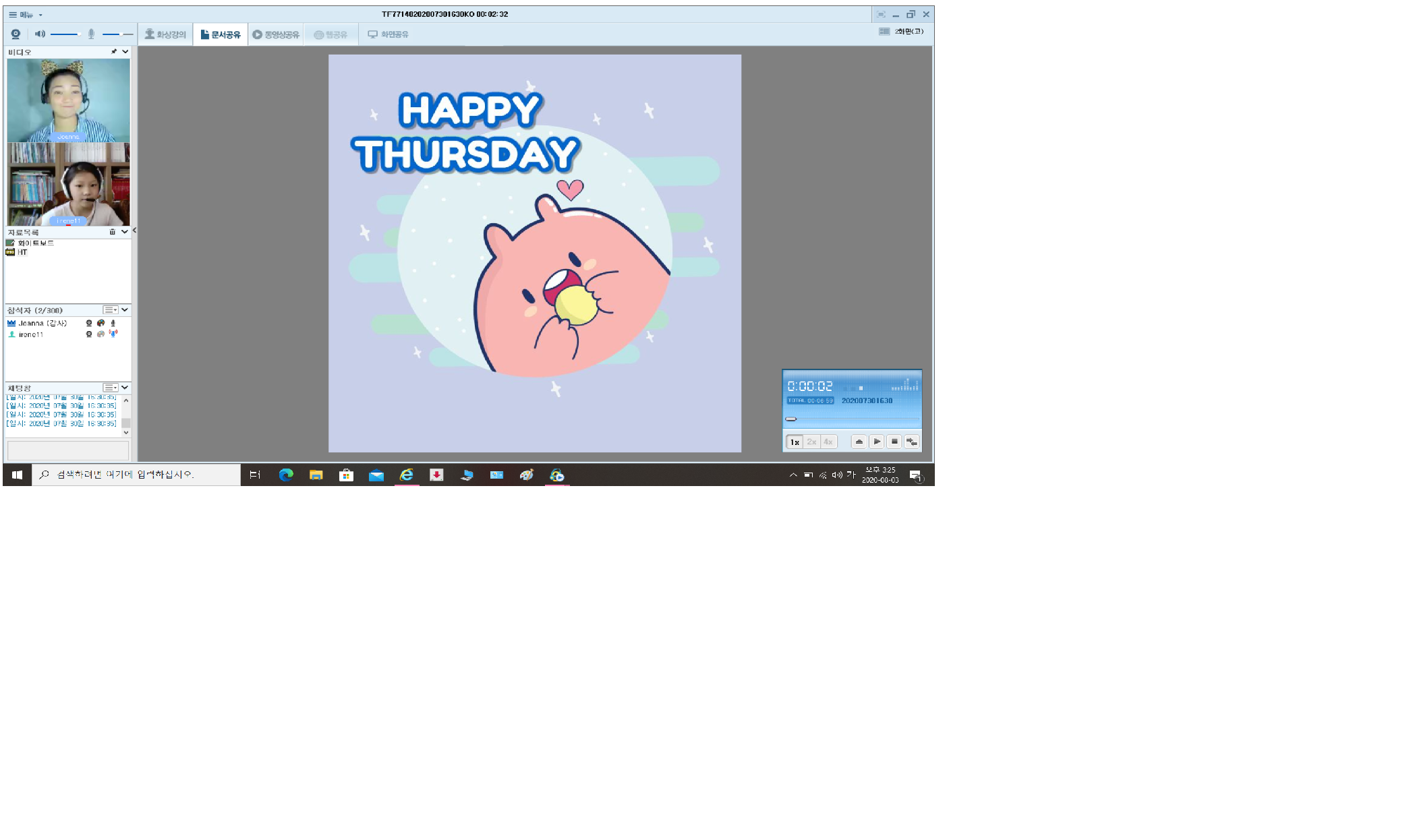Click the arrows swap icon in the player
The height and width of the screenshot is (840, 1411).
pos(911,442)
